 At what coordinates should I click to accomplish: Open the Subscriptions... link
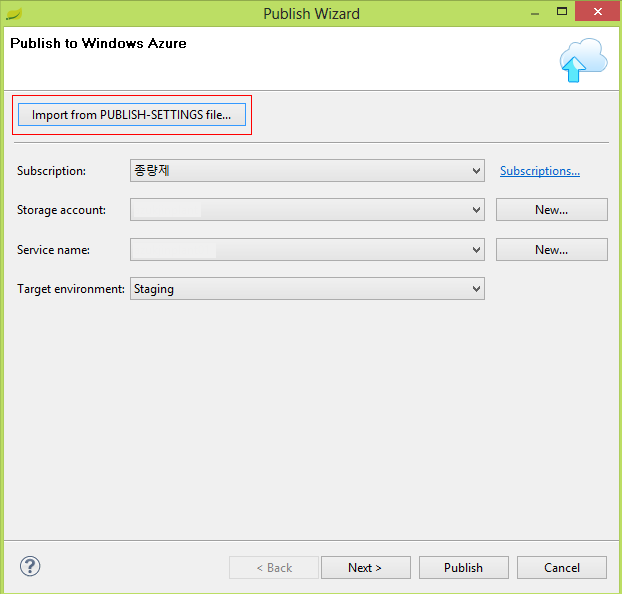(x=539, y=171)
